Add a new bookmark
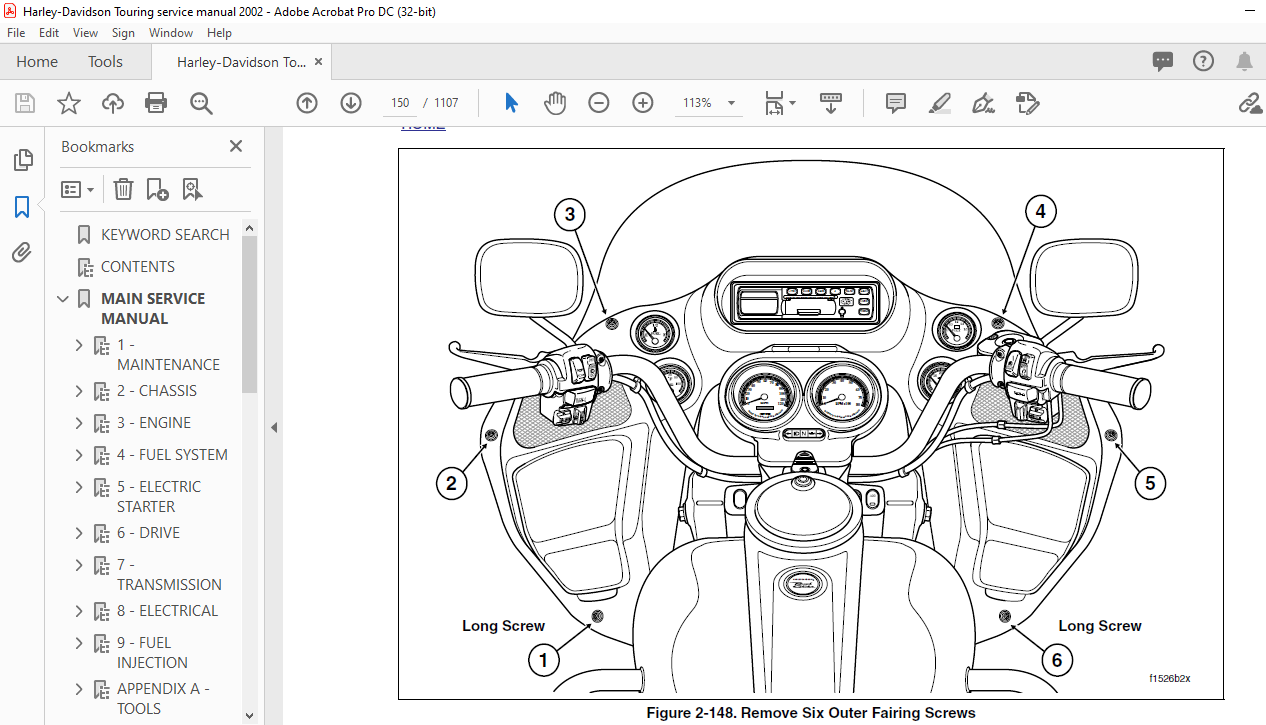 pos(157,189)
